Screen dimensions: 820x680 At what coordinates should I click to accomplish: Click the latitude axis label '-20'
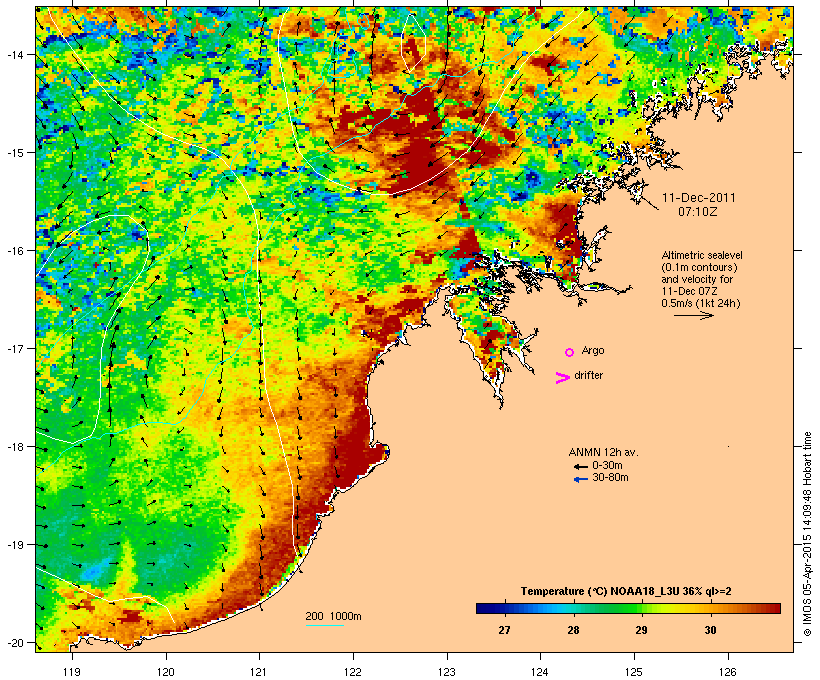click(x=14, y=643)
